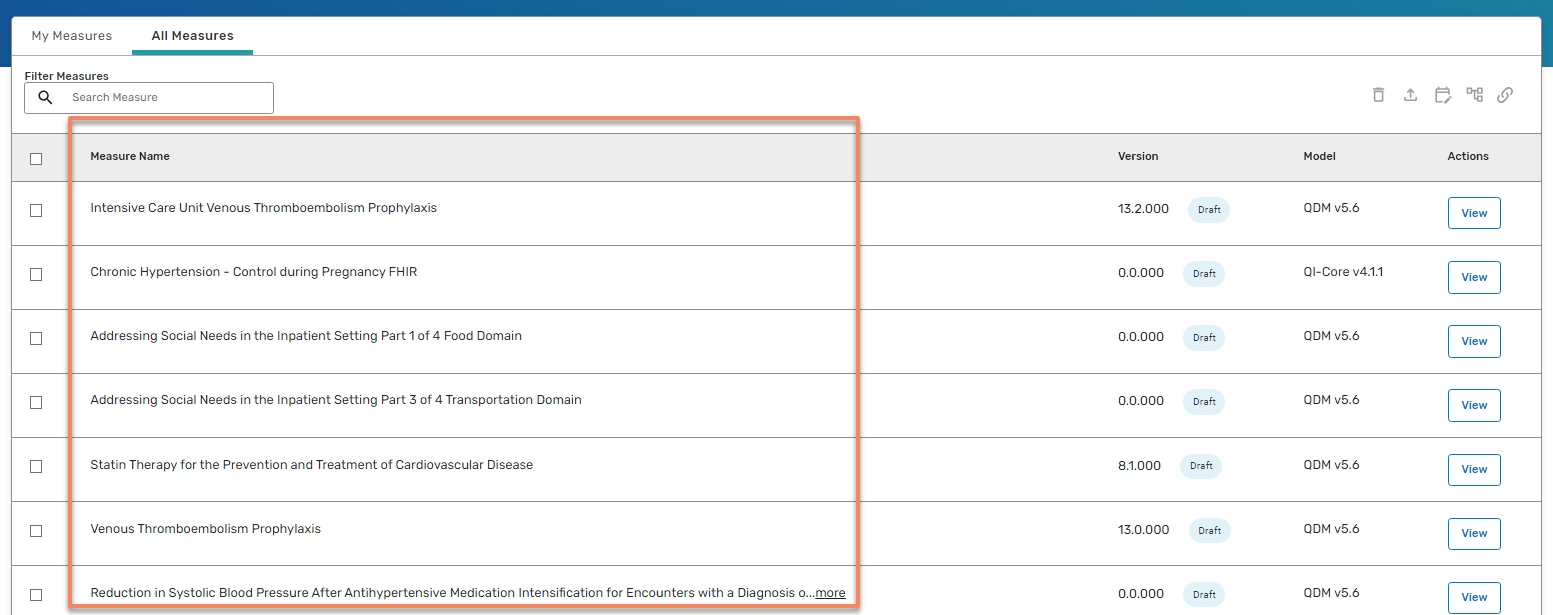Switch to the My Measures tab
Image resolution: width=1553 pixels, height=615 pixels.
[71, 36]
